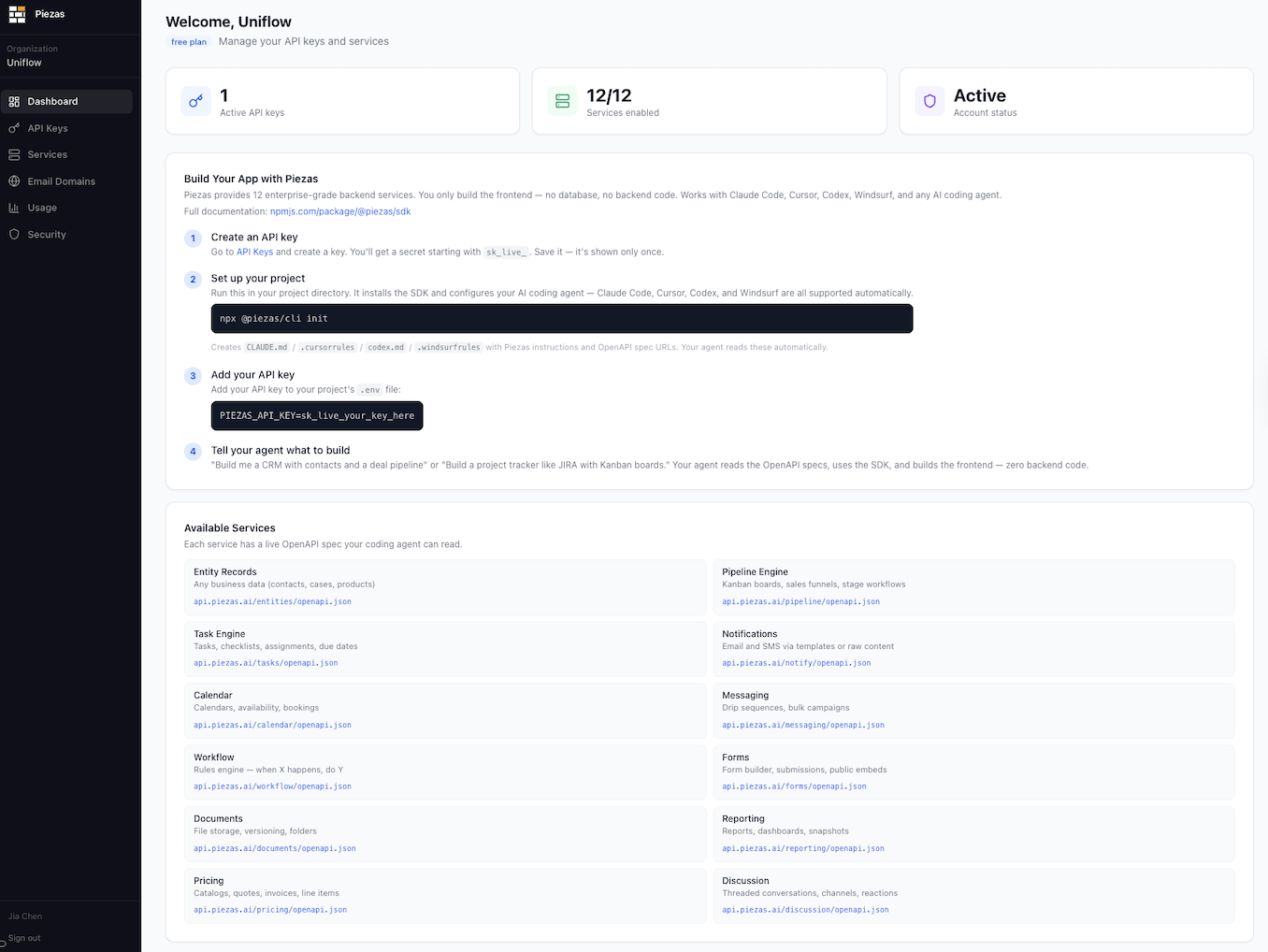Open Notifications notify openapi.json link
The height and width of the screenshot is (952, 1268).
(x=796, y=663)
